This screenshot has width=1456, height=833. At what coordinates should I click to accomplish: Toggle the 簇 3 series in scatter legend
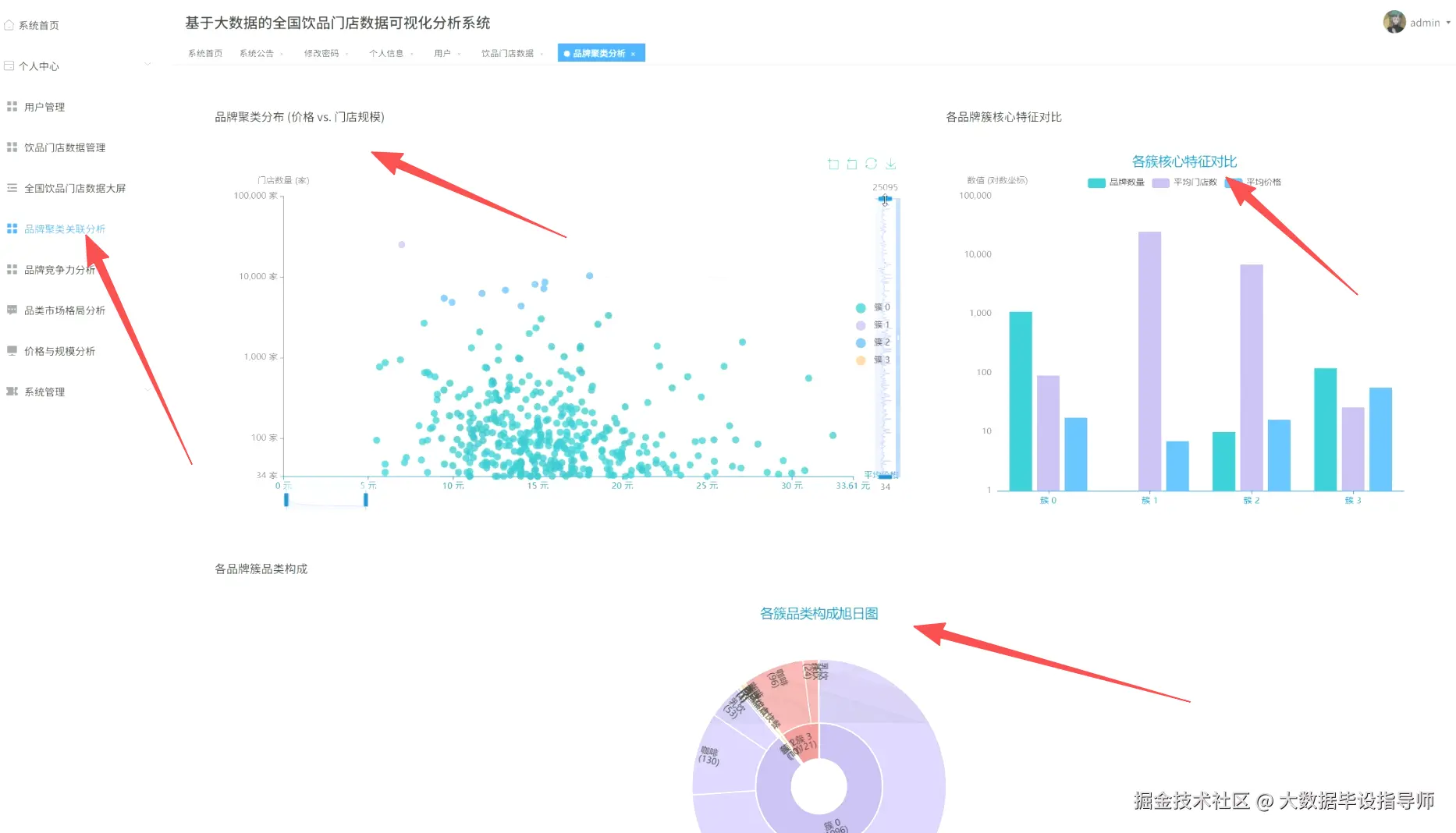pos(872,360)
